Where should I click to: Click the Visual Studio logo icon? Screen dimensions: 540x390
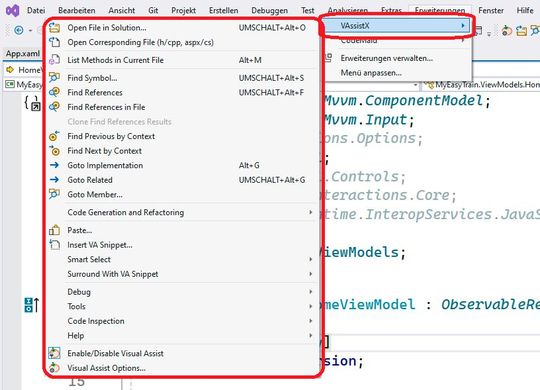(12, 11)
